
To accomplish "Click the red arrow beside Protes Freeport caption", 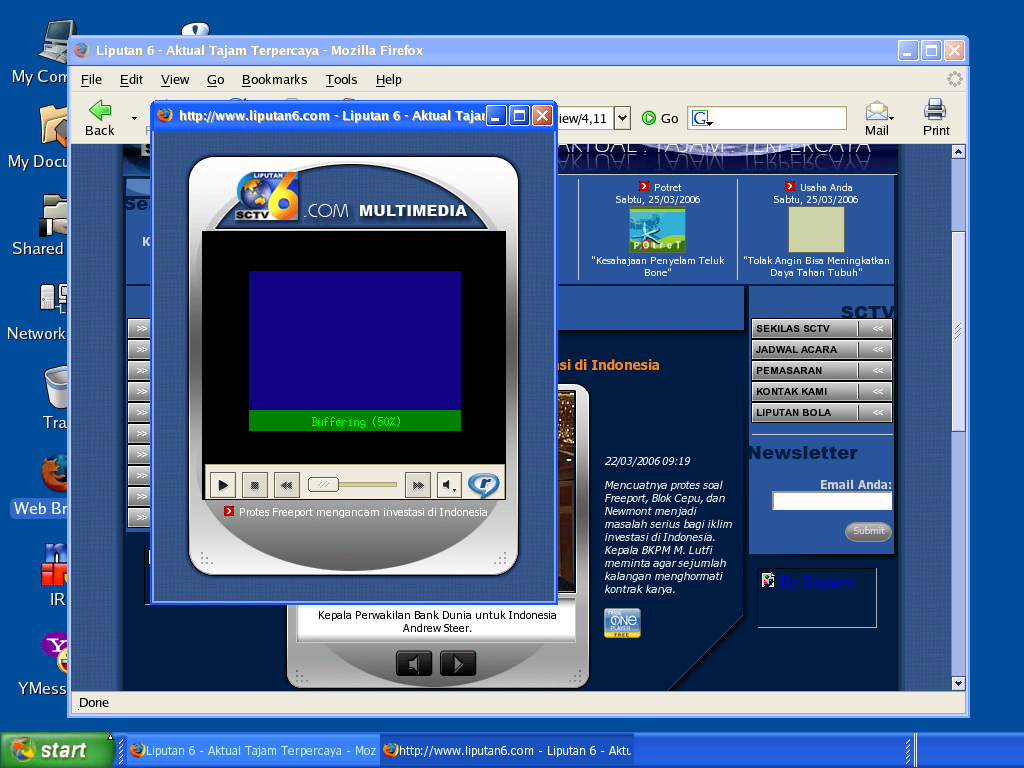I will (x=229, y=511).
